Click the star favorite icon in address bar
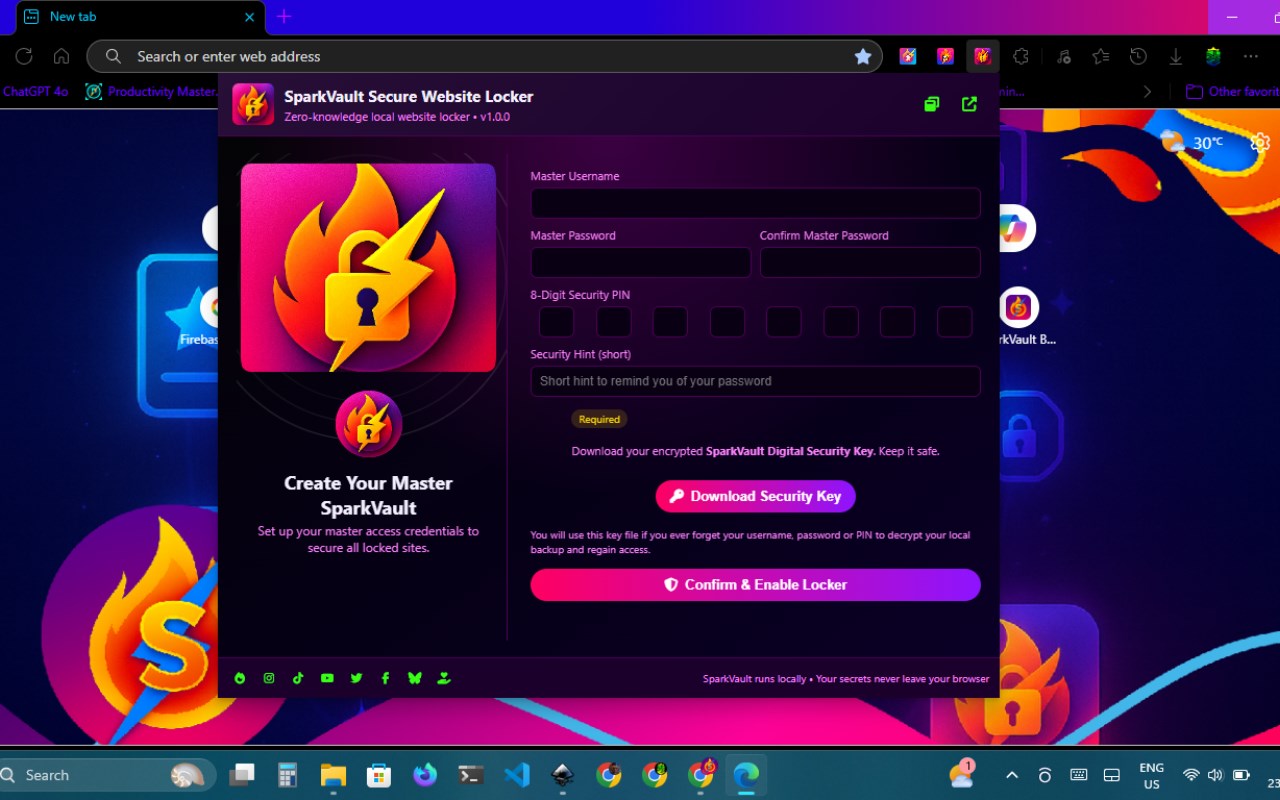 tap(863, 56)
